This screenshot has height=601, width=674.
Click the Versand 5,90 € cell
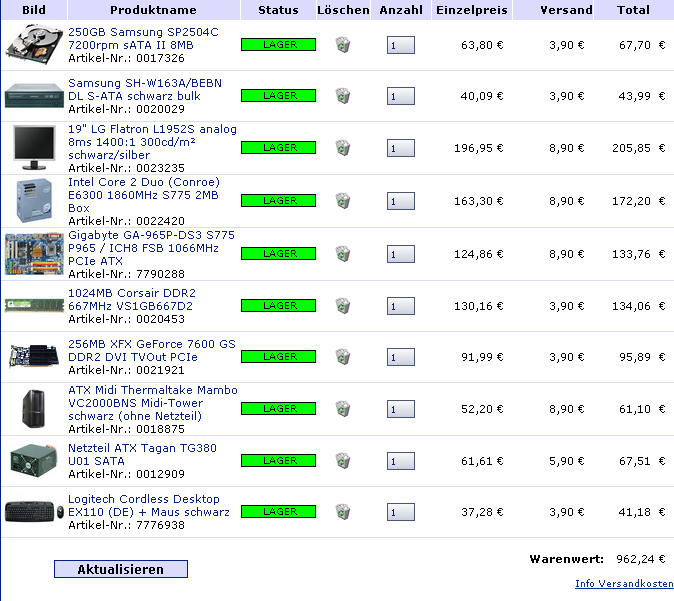pyautogui.click(x=567, y=461)
